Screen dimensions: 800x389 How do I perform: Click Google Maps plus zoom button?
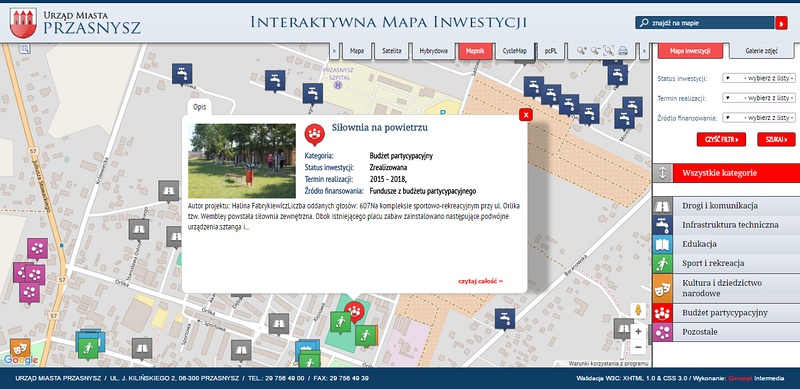[638, 332]
